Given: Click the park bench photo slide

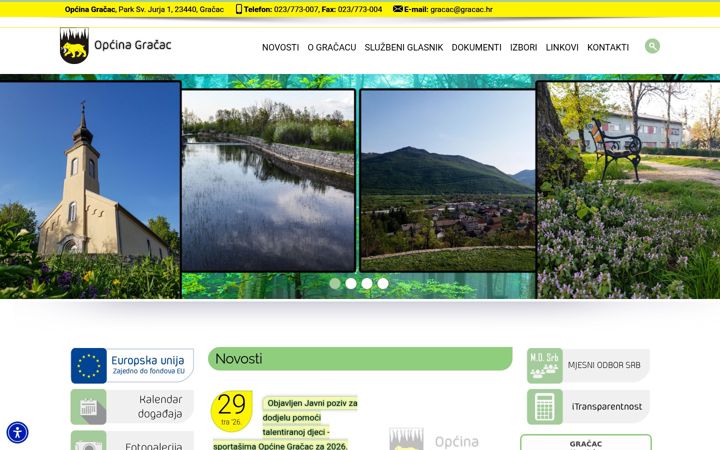Looking at the screenshot, I should (x=628, y=190).
